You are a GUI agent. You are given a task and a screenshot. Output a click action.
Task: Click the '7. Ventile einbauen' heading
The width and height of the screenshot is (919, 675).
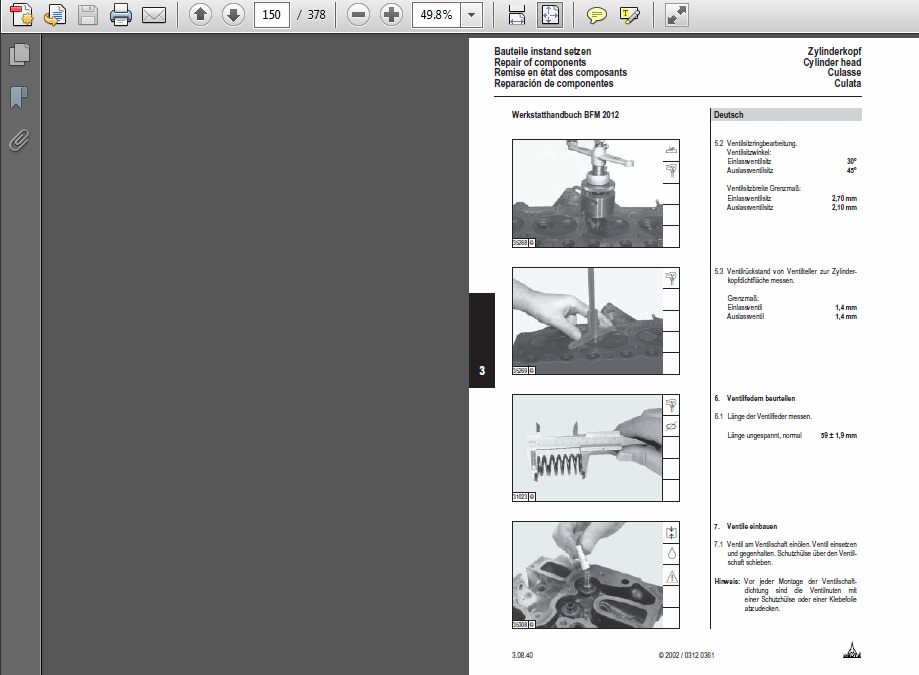(746, 526)
